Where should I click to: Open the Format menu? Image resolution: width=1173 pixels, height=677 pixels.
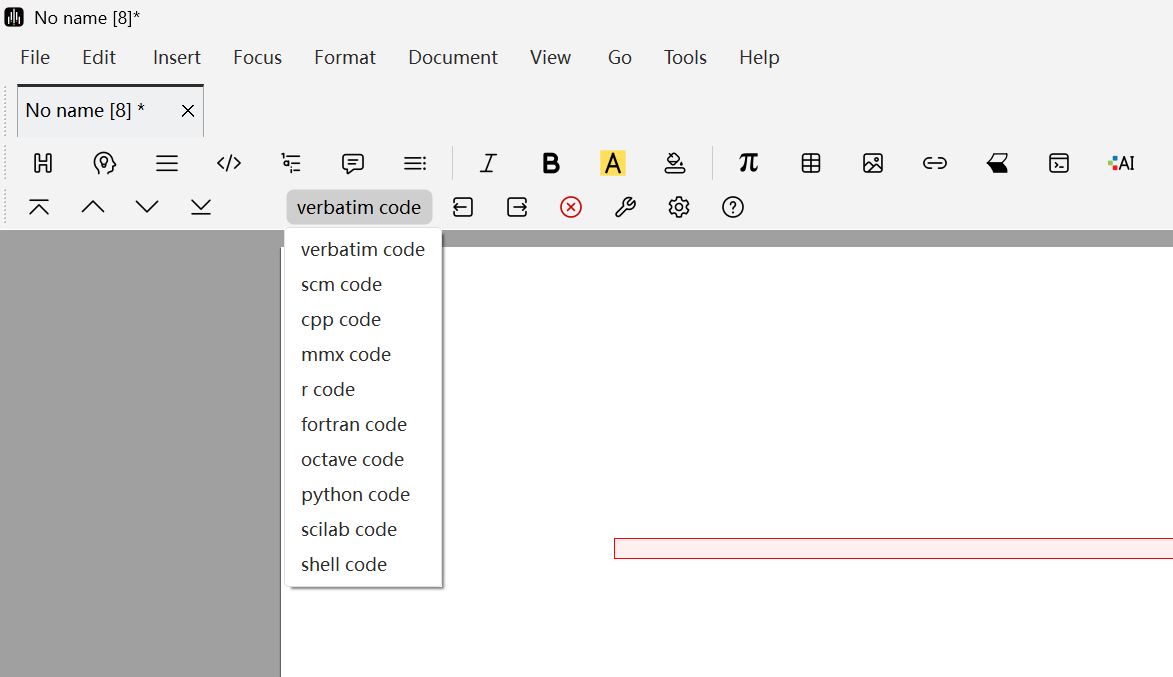point(345,57)
